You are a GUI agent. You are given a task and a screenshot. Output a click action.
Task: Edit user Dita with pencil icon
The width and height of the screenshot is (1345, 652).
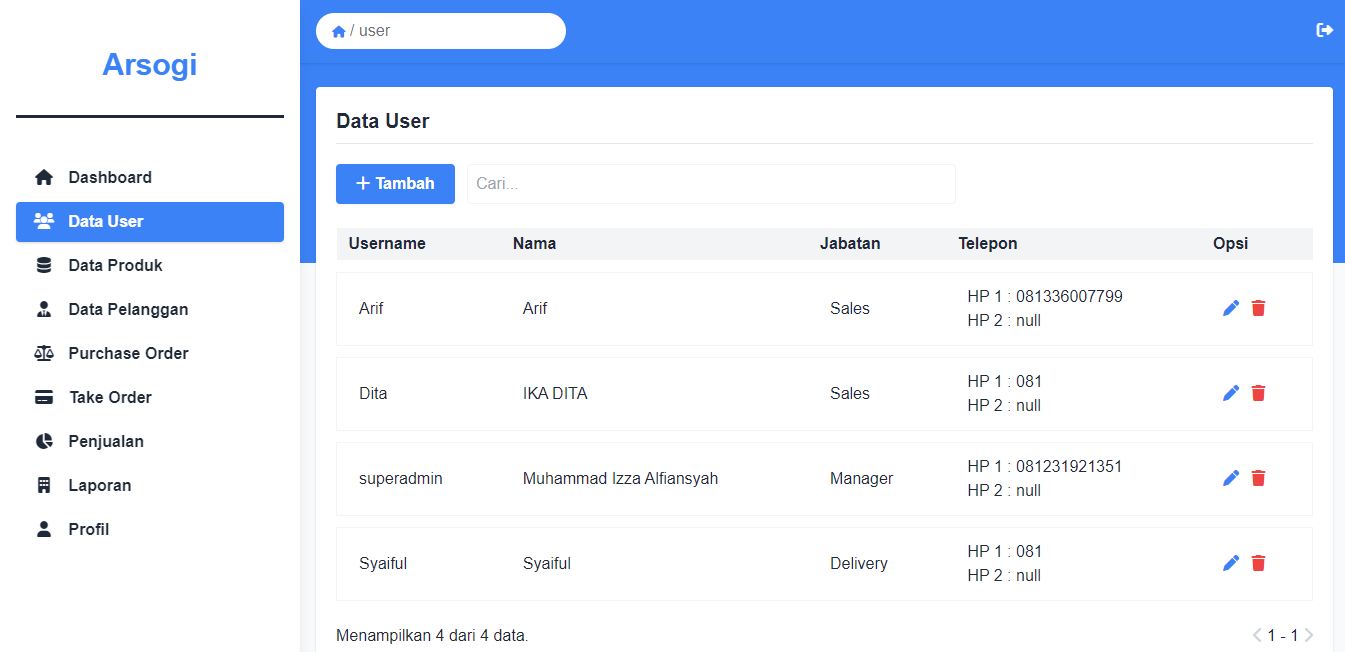(x=1231, y=393)
